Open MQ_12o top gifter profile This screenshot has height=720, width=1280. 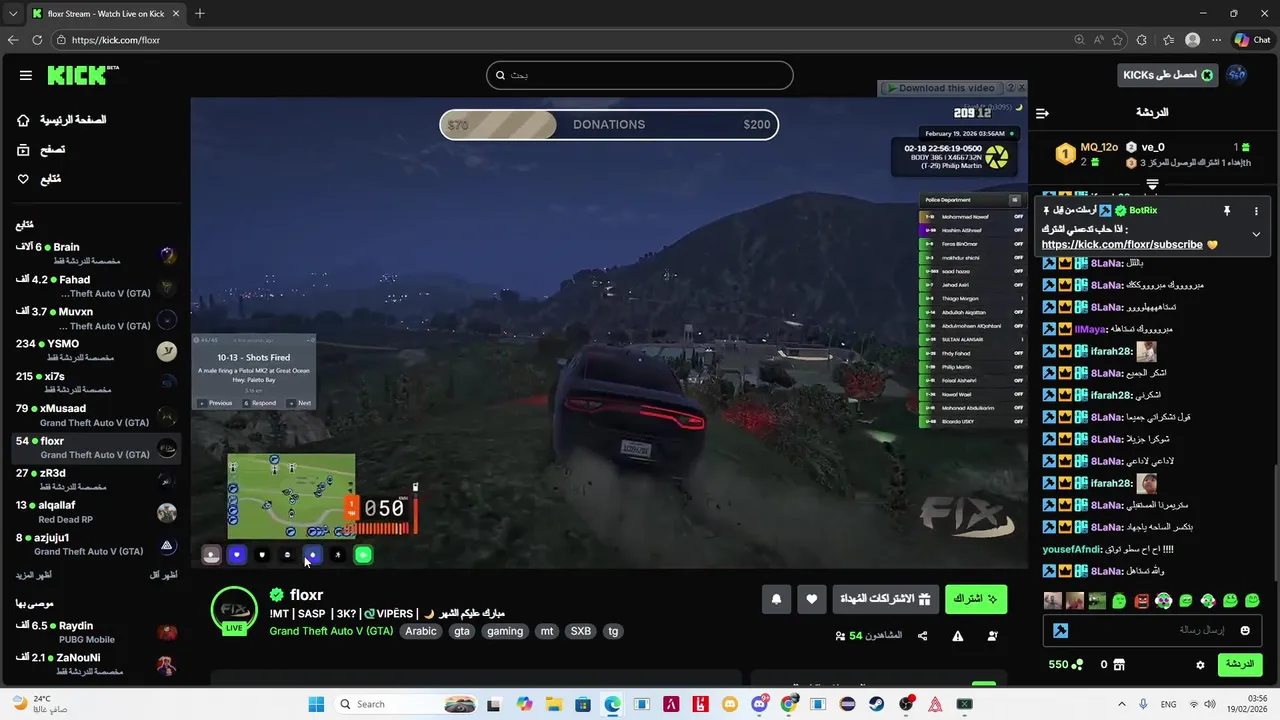[1098, 148]
